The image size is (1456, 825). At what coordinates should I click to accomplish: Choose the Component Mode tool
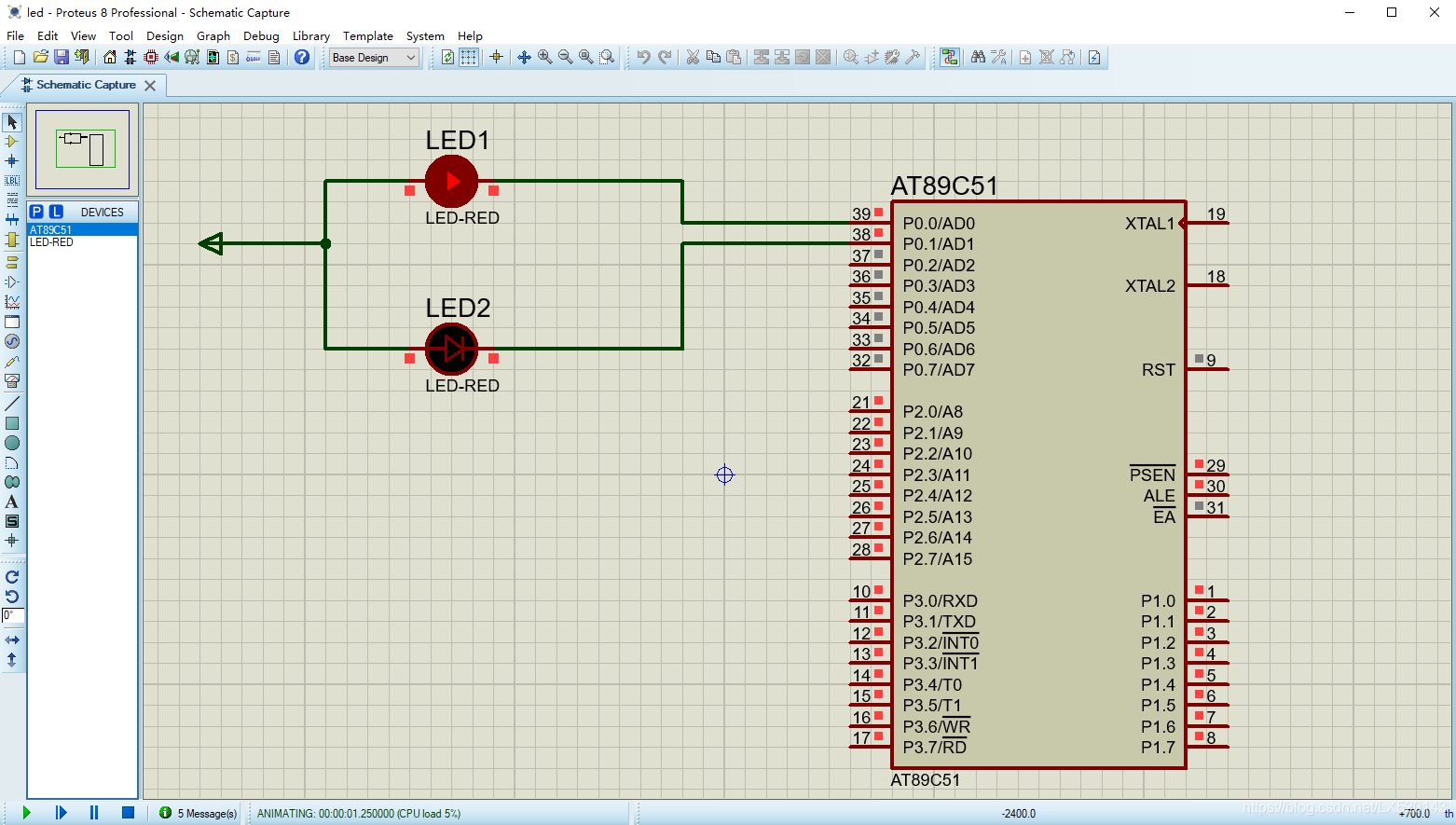coord(12,142)
